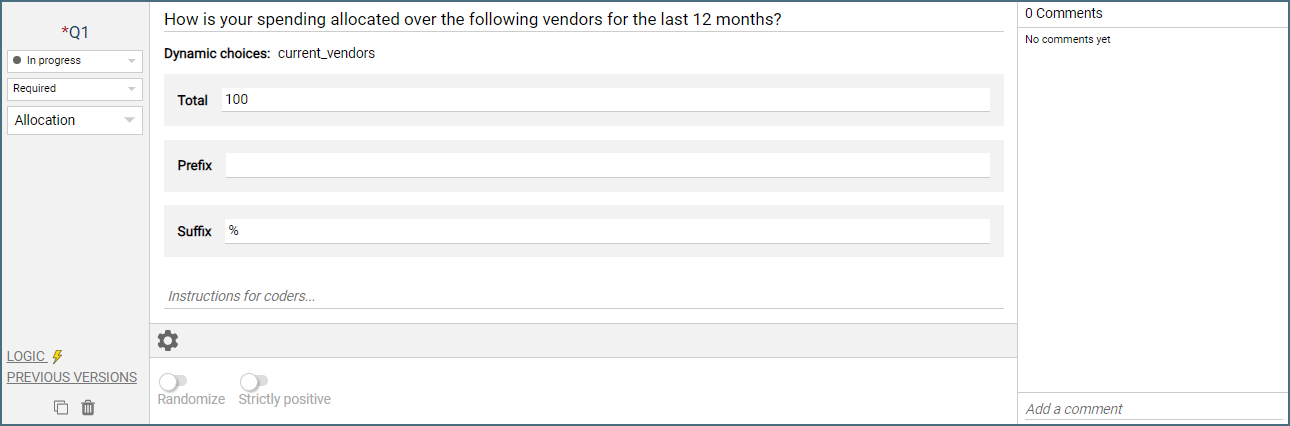
Task: Click the Q1 question label
Action: [x=75, y=32]
